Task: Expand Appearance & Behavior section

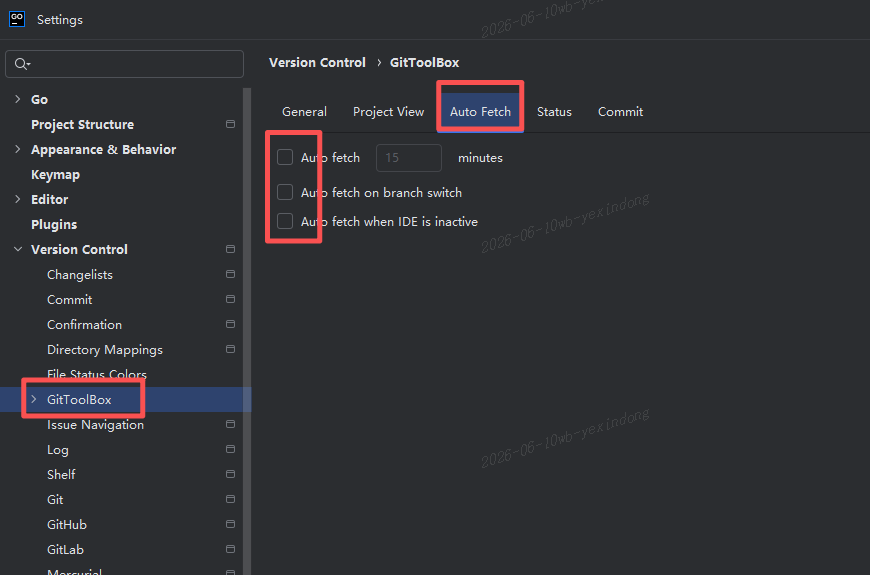Action: point(18,149)
